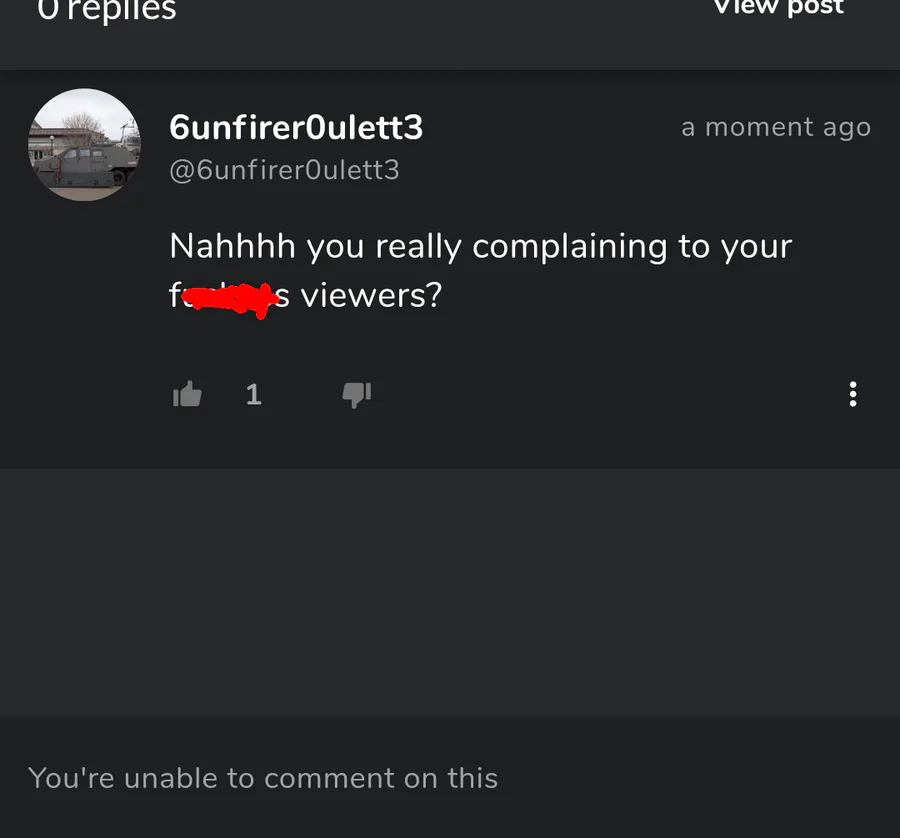Click the word "Nahhhh" in the comment

tap(232, 246)
